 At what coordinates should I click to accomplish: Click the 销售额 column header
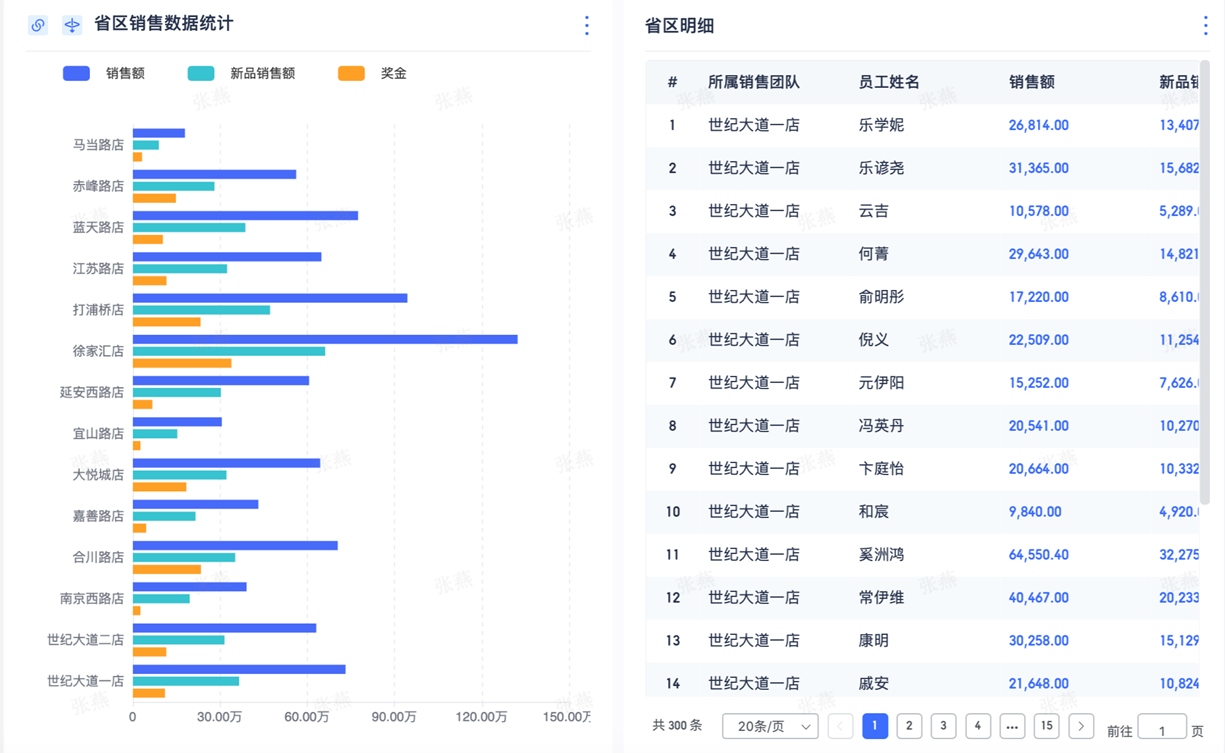(1032, 82)
